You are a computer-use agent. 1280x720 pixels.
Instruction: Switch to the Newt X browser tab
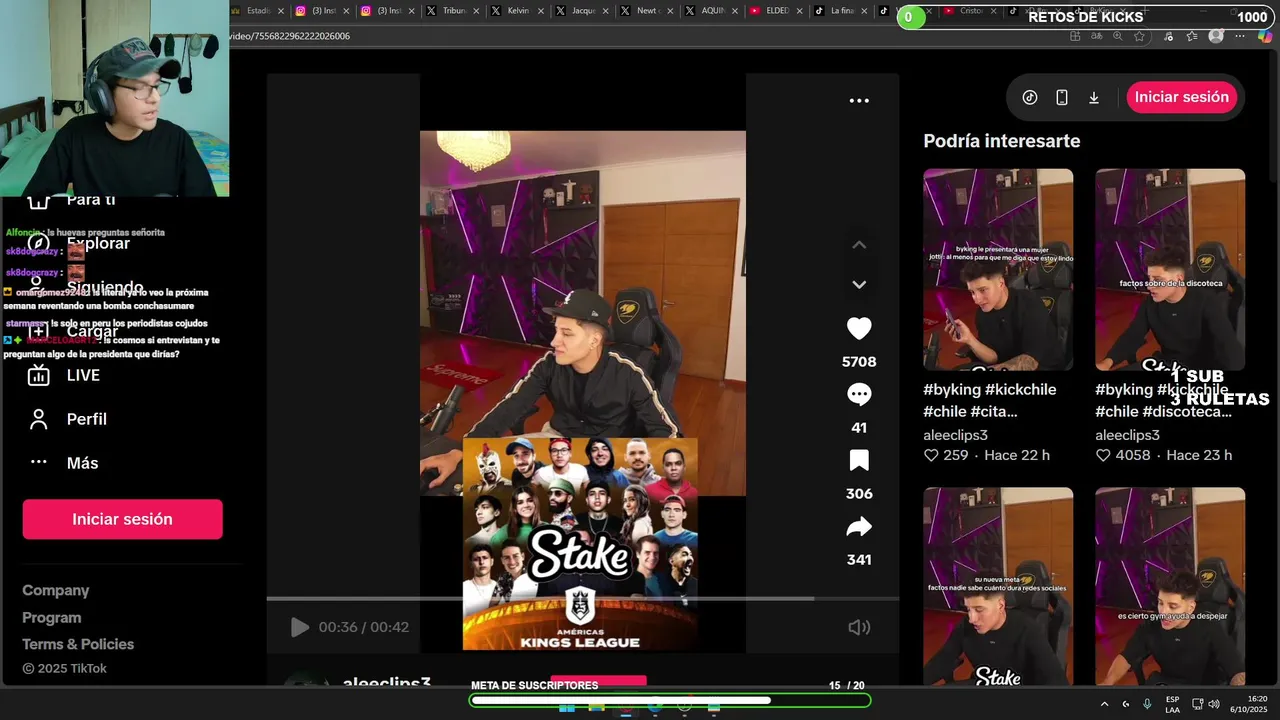point(647,11)
